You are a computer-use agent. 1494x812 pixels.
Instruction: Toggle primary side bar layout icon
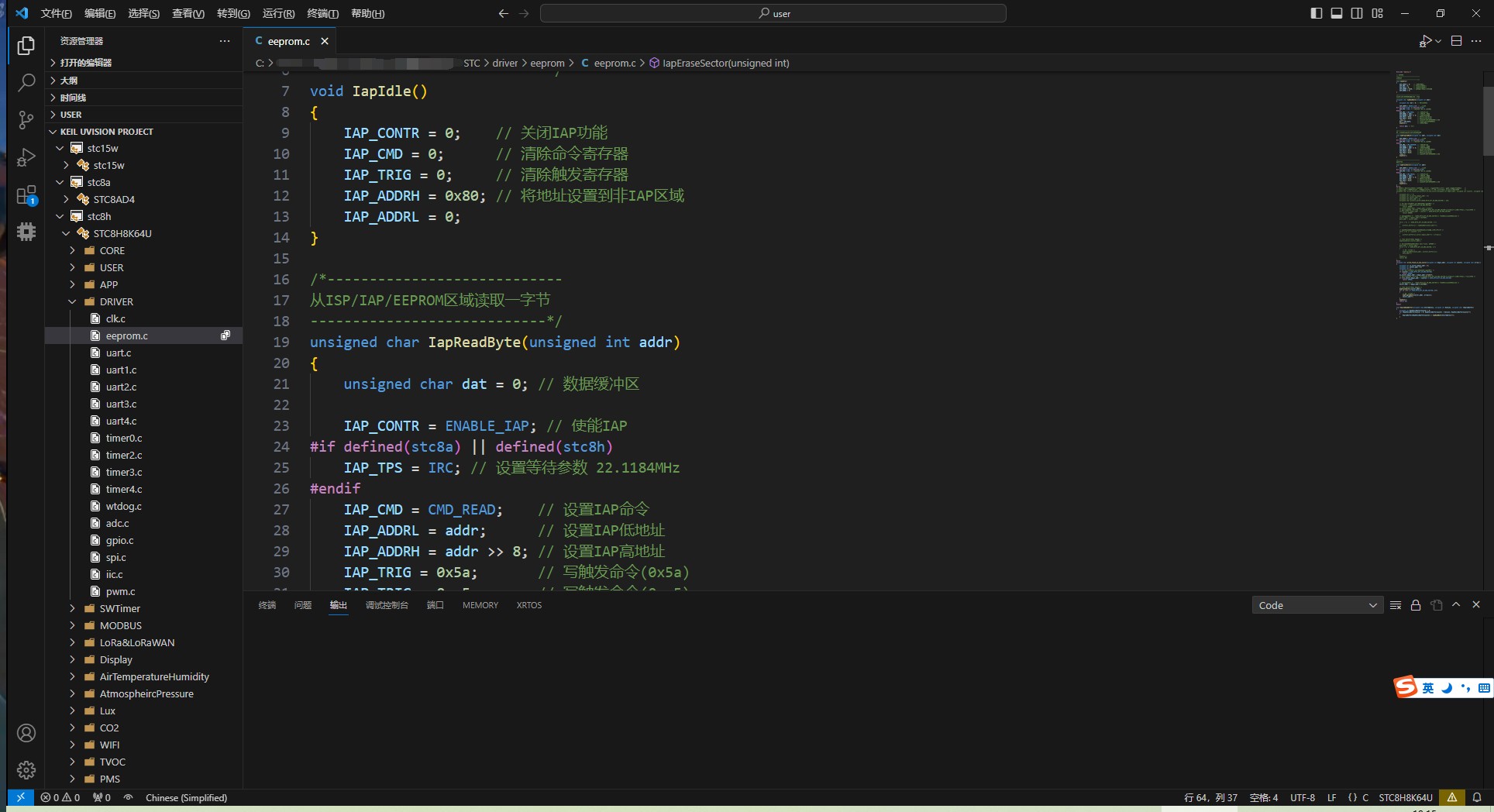(1317, 13)
